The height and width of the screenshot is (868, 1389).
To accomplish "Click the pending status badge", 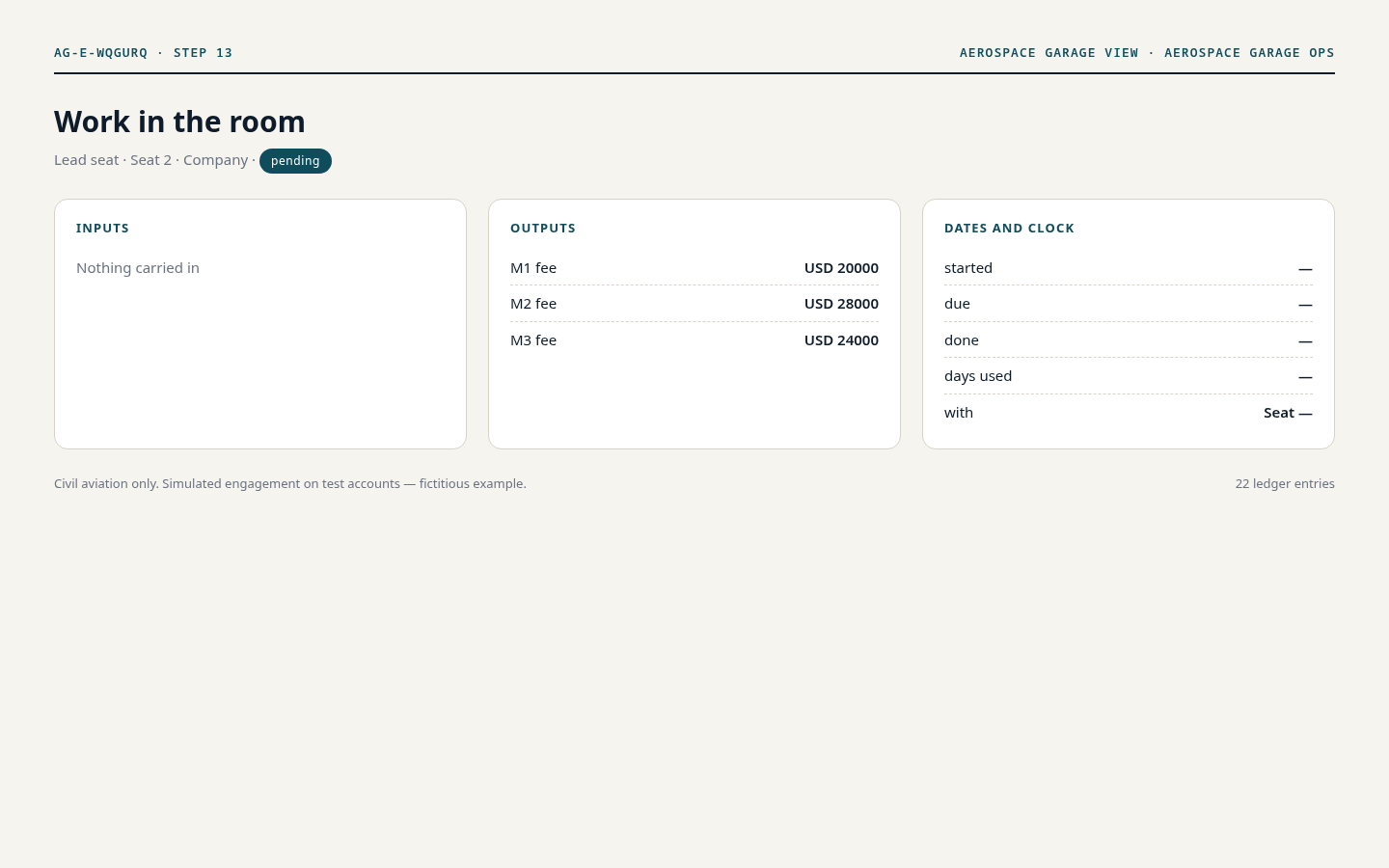I will [295, 161].
